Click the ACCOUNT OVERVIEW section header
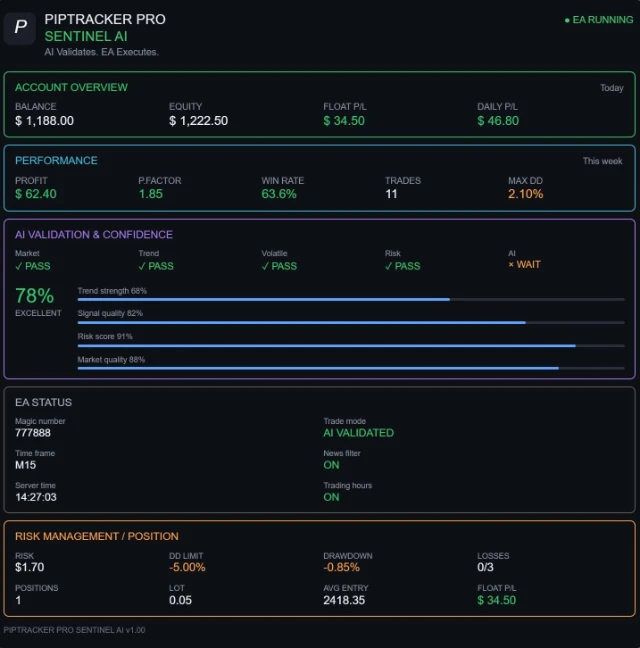The image size is (640, 648). click(x=71, y=87)
